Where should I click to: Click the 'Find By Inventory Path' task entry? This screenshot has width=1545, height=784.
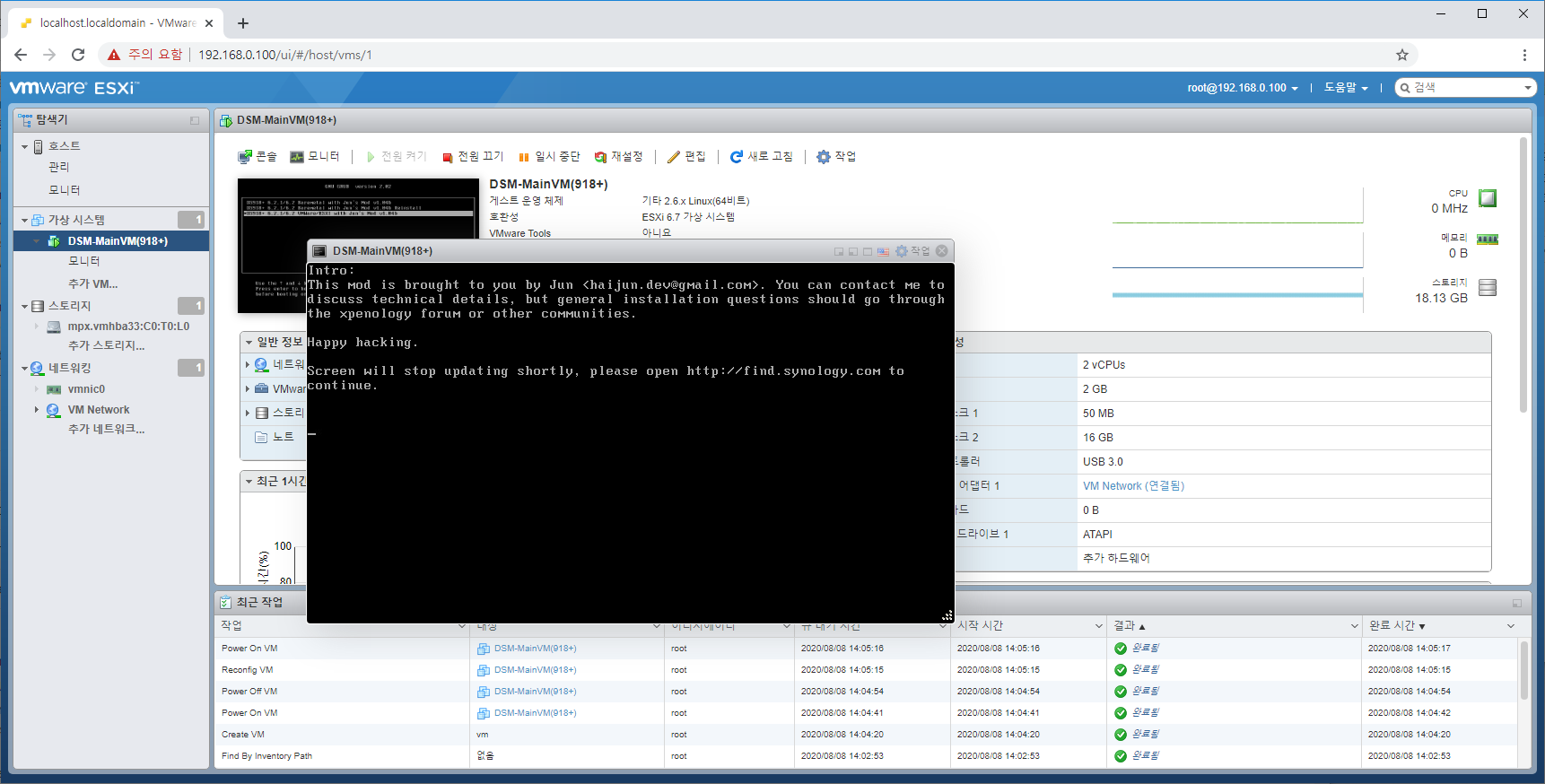tap(266, 756)
